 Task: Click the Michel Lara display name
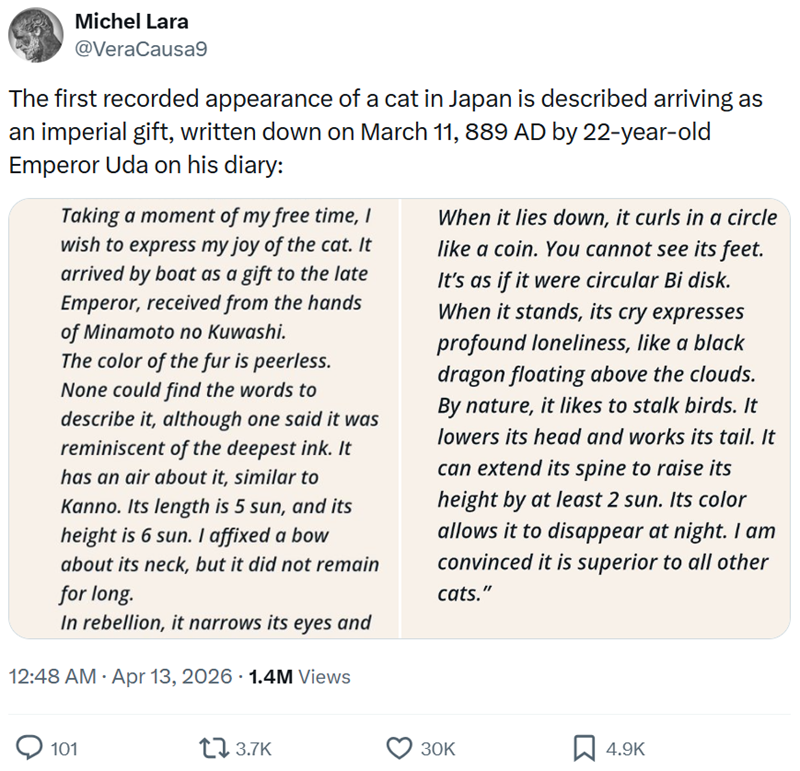[x=131, y=20]
